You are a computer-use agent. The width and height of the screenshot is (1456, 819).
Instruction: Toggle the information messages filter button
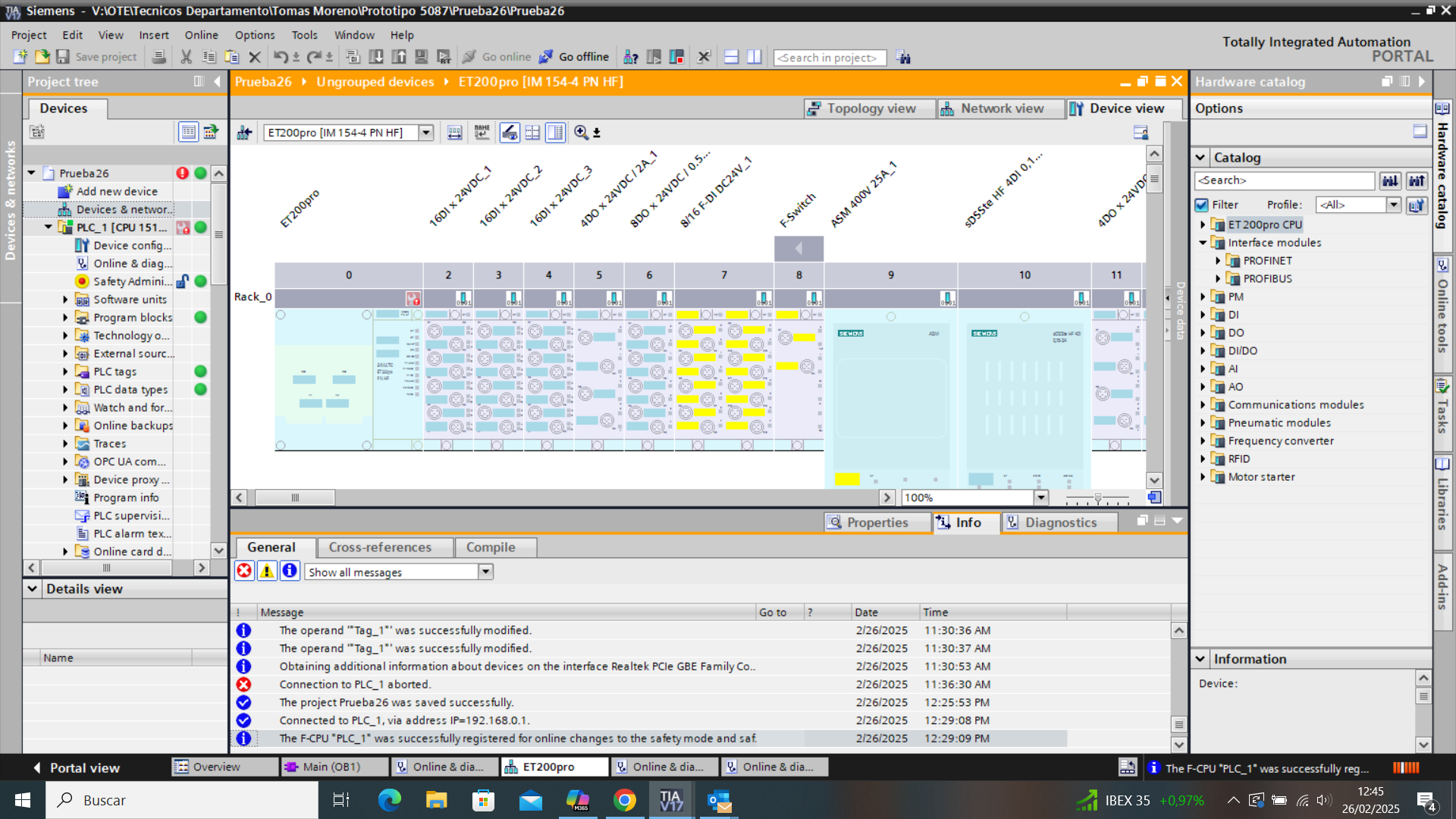click(290, 571)
